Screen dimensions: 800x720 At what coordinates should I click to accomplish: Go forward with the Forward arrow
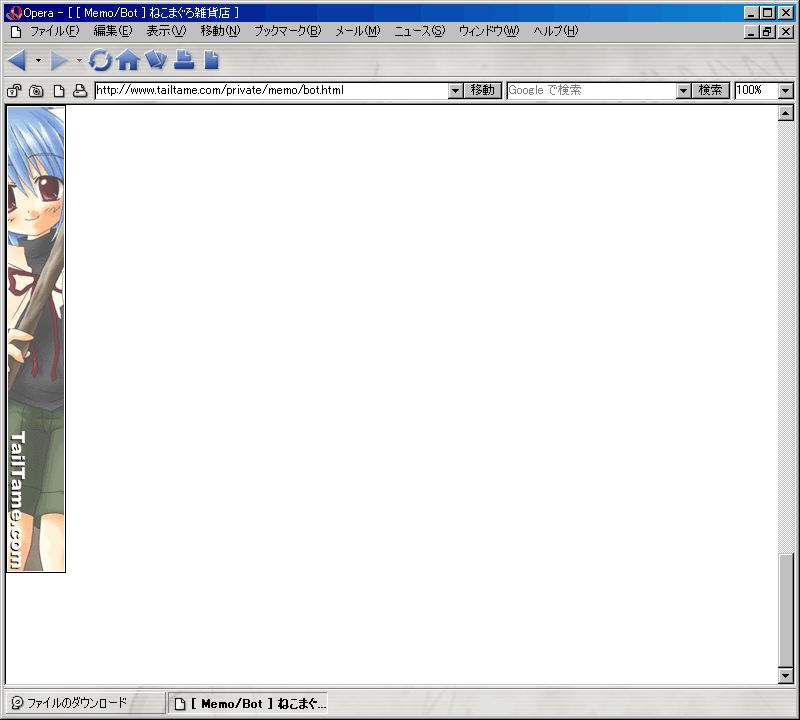[x=59, y=60]
